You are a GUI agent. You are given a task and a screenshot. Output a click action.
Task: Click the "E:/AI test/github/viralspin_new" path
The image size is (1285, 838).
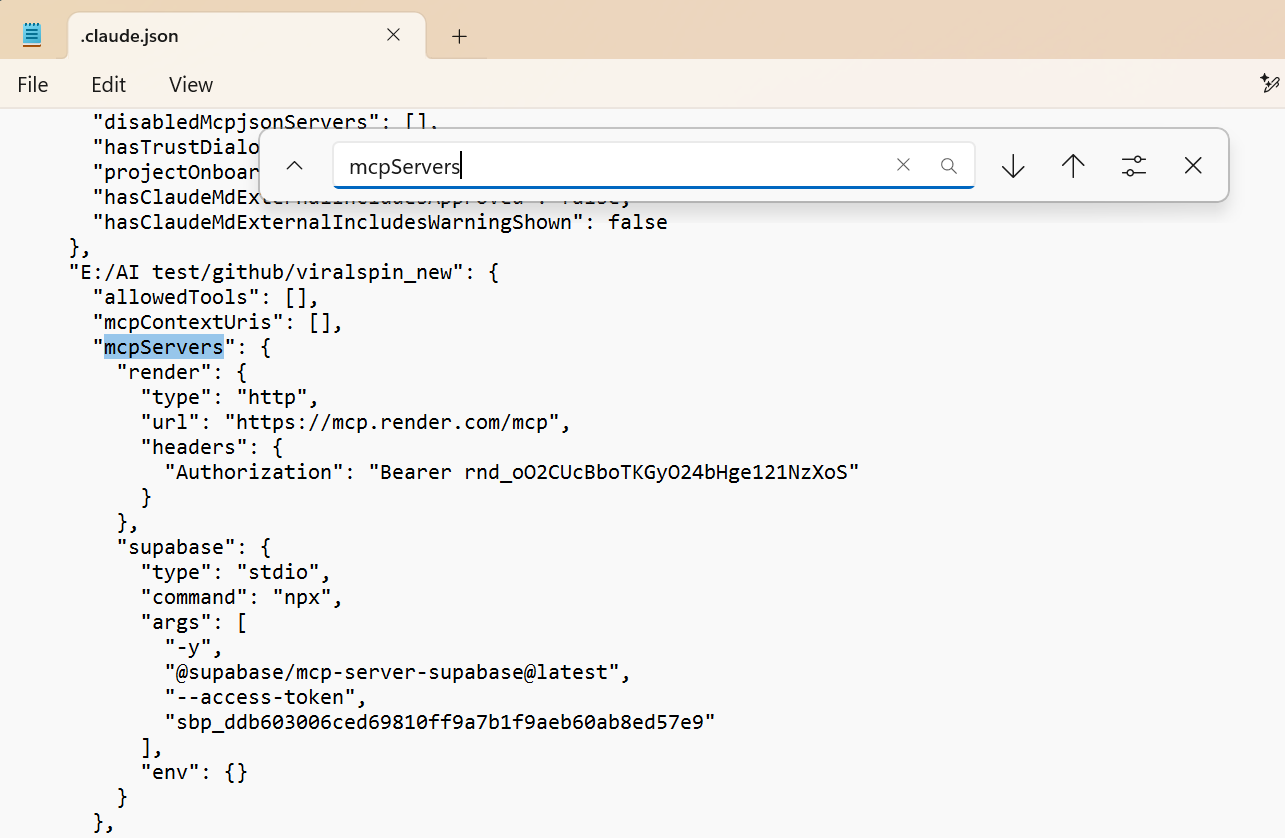pyautogui.click(x=267, y=272)
